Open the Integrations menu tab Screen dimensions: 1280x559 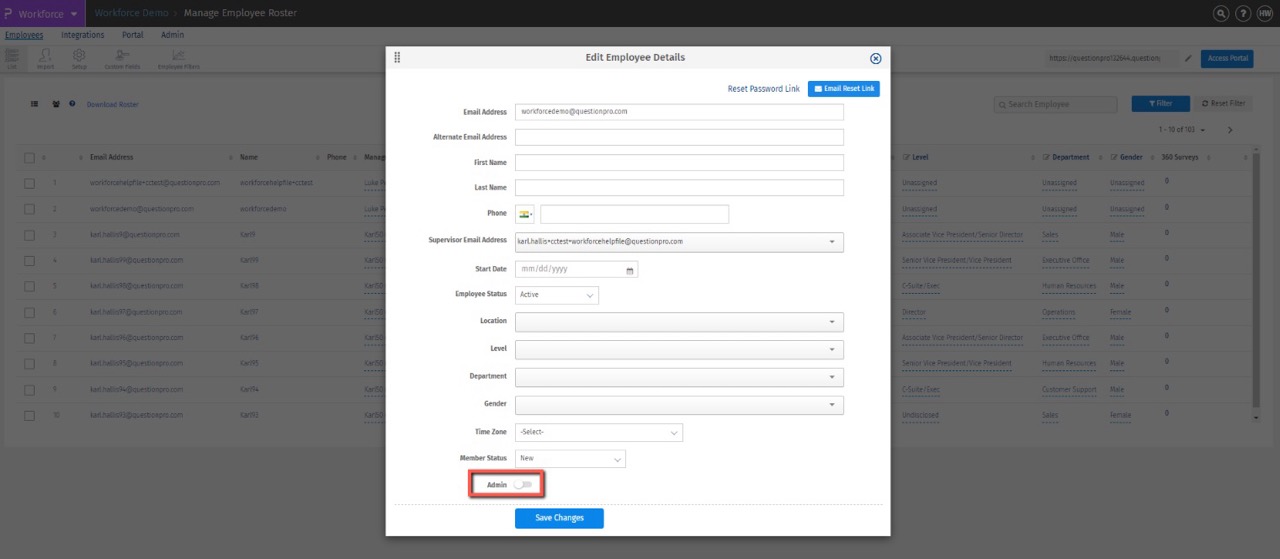tap(83, 35)
